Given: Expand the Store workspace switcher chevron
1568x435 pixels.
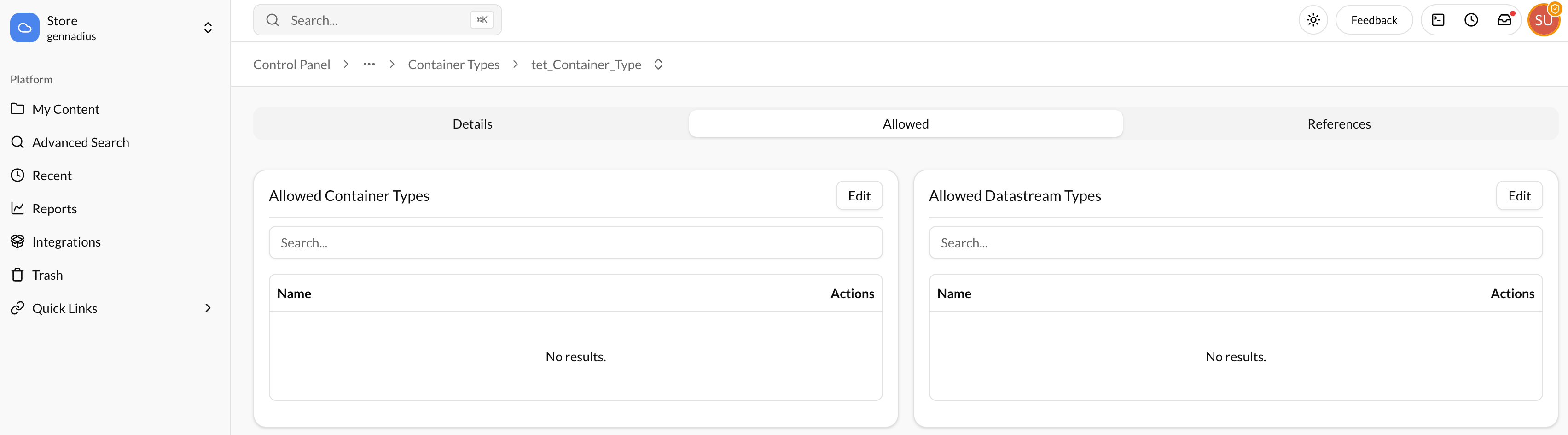Looking at the screenshot, I should pos(208,27).
